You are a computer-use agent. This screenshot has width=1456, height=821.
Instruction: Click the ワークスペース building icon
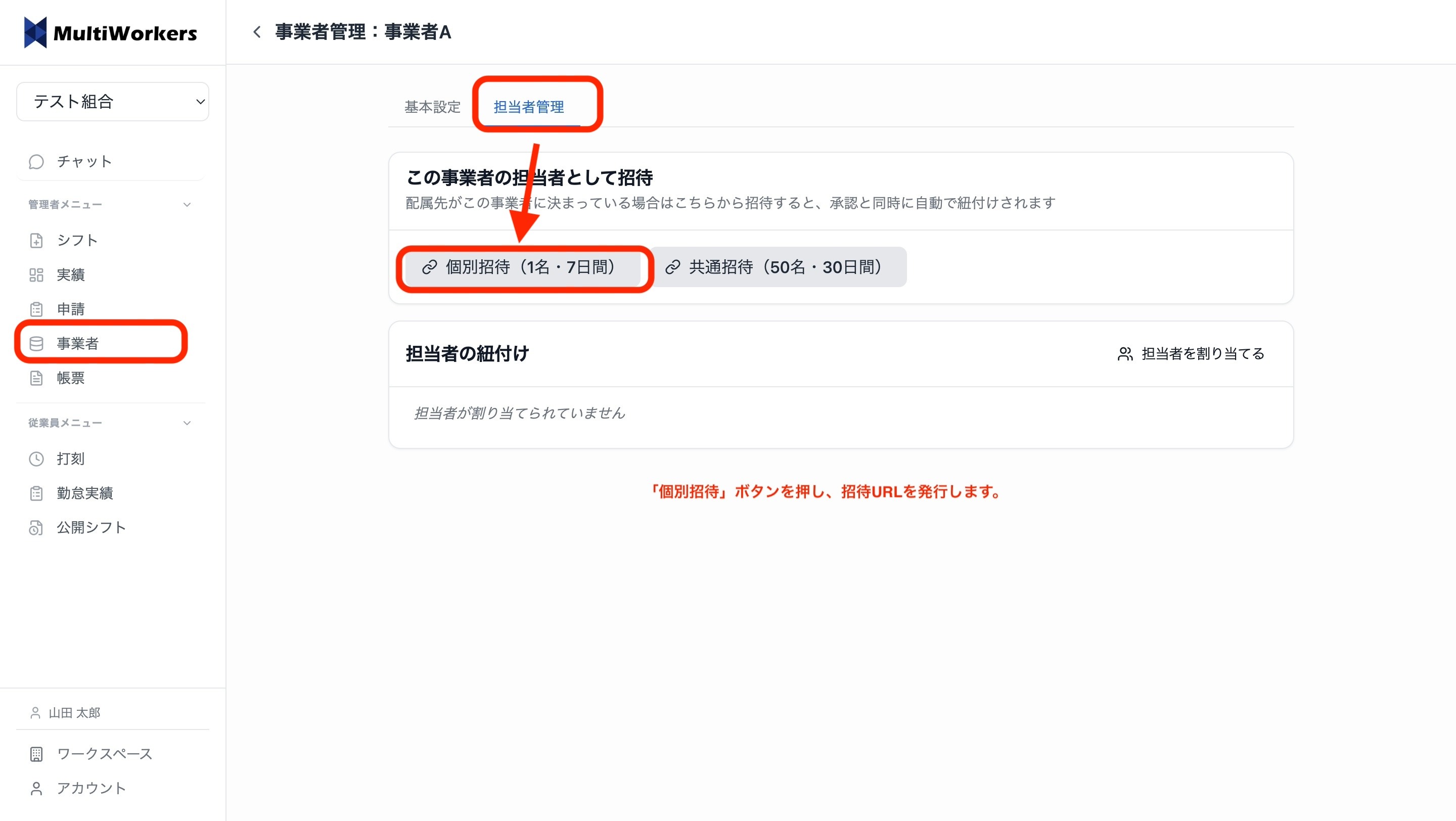pos(36,754)
